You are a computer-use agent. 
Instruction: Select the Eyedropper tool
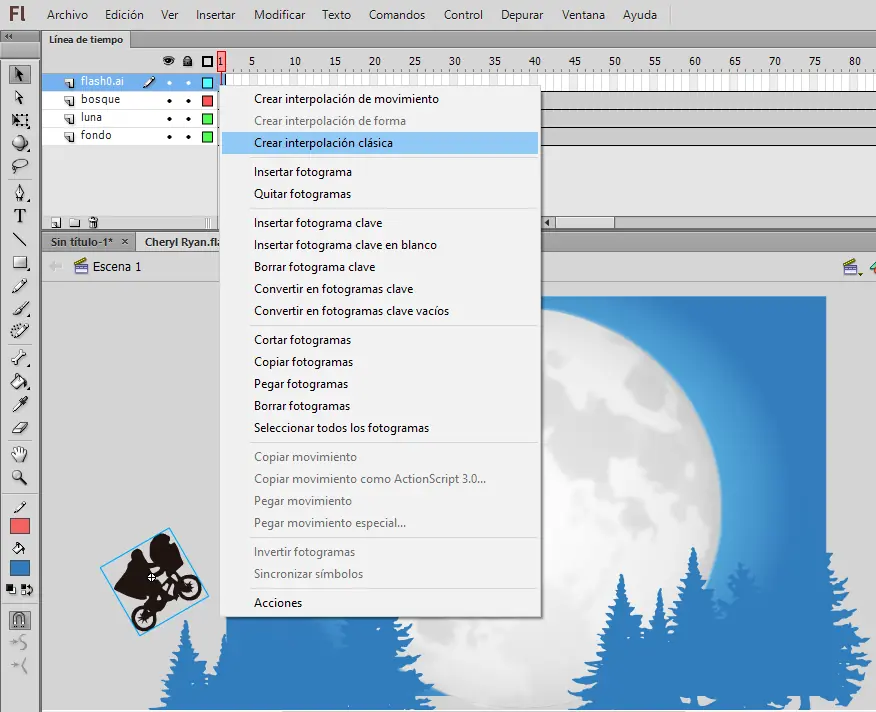[20, 404]
